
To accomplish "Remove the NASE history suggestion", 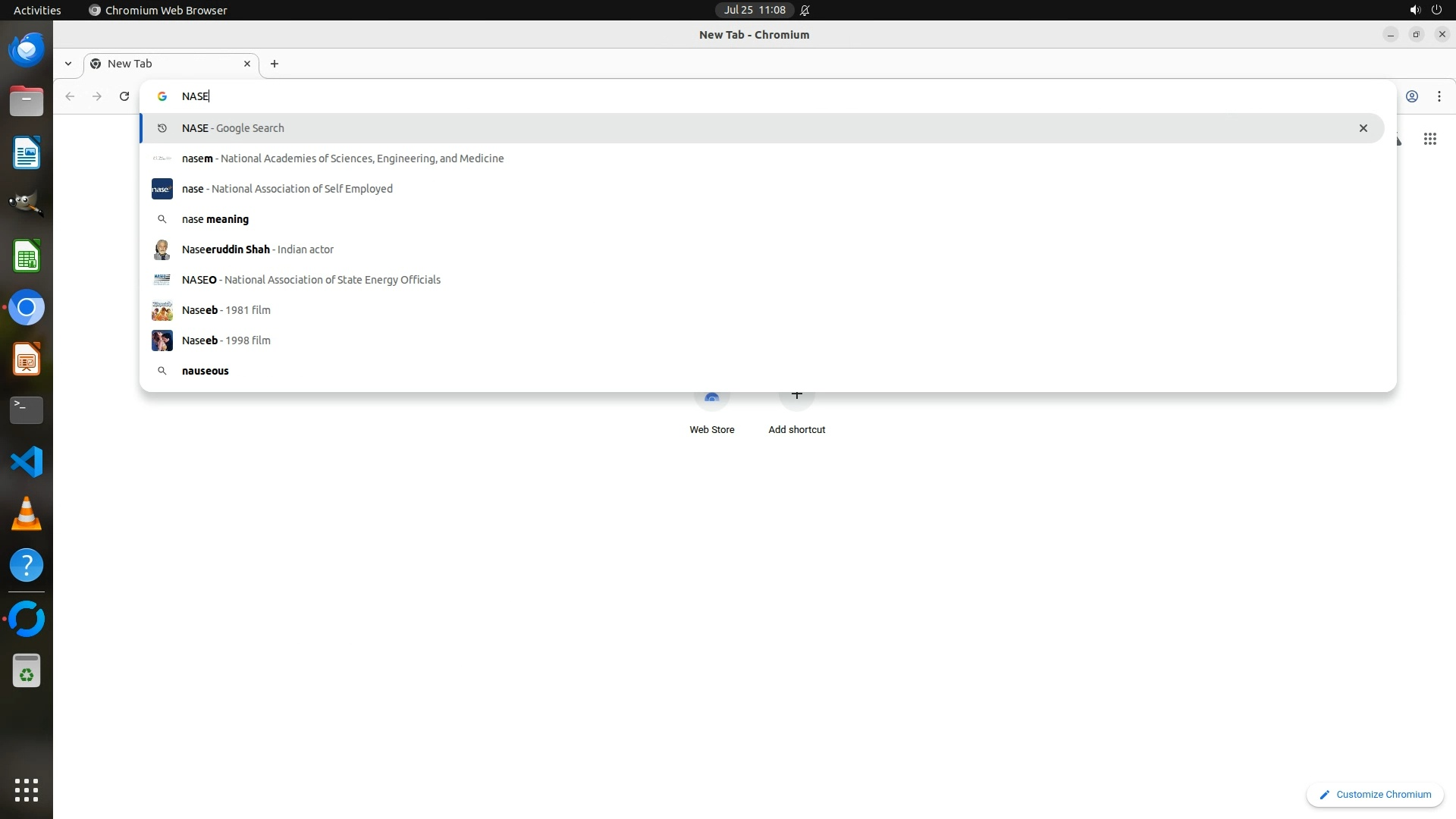I will click(x=1363, y=128).
